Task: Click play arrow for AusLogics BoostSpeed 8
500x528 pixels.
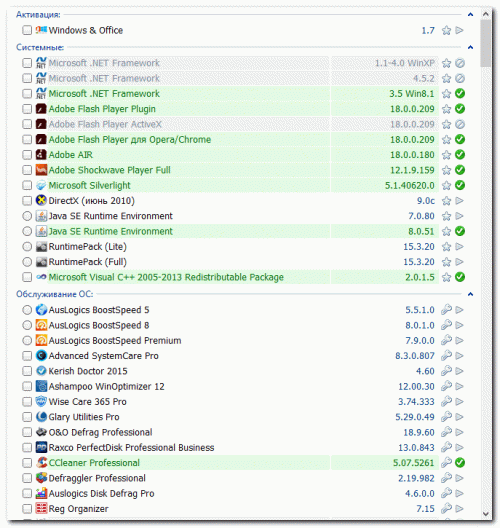Action: pos(460,325)
